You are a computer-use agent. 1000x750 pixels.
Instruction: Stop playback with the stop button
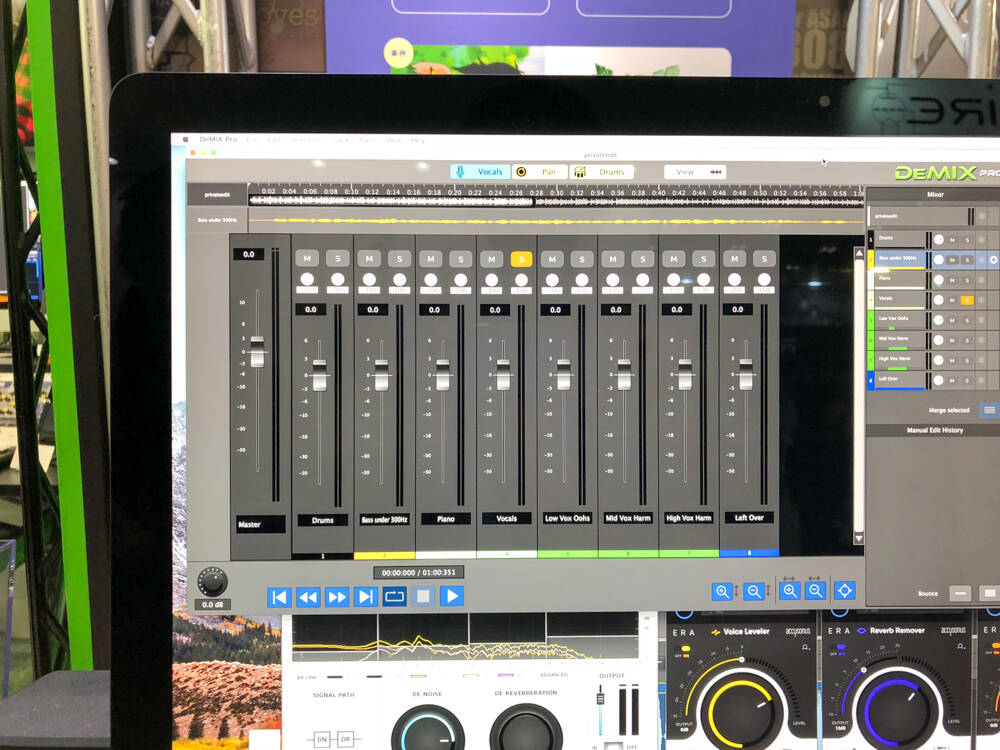[423, 596]
